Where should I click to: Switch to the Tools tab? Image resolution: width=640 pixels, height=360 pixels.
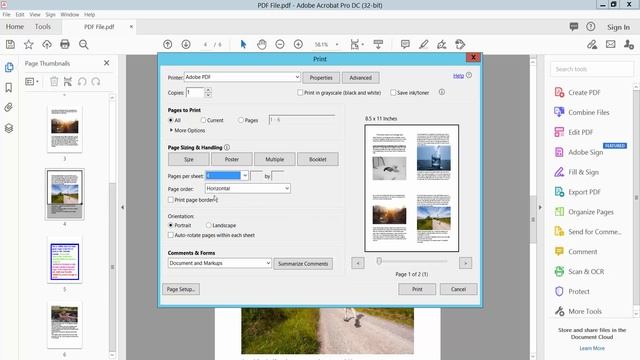[x=43, y=27]
